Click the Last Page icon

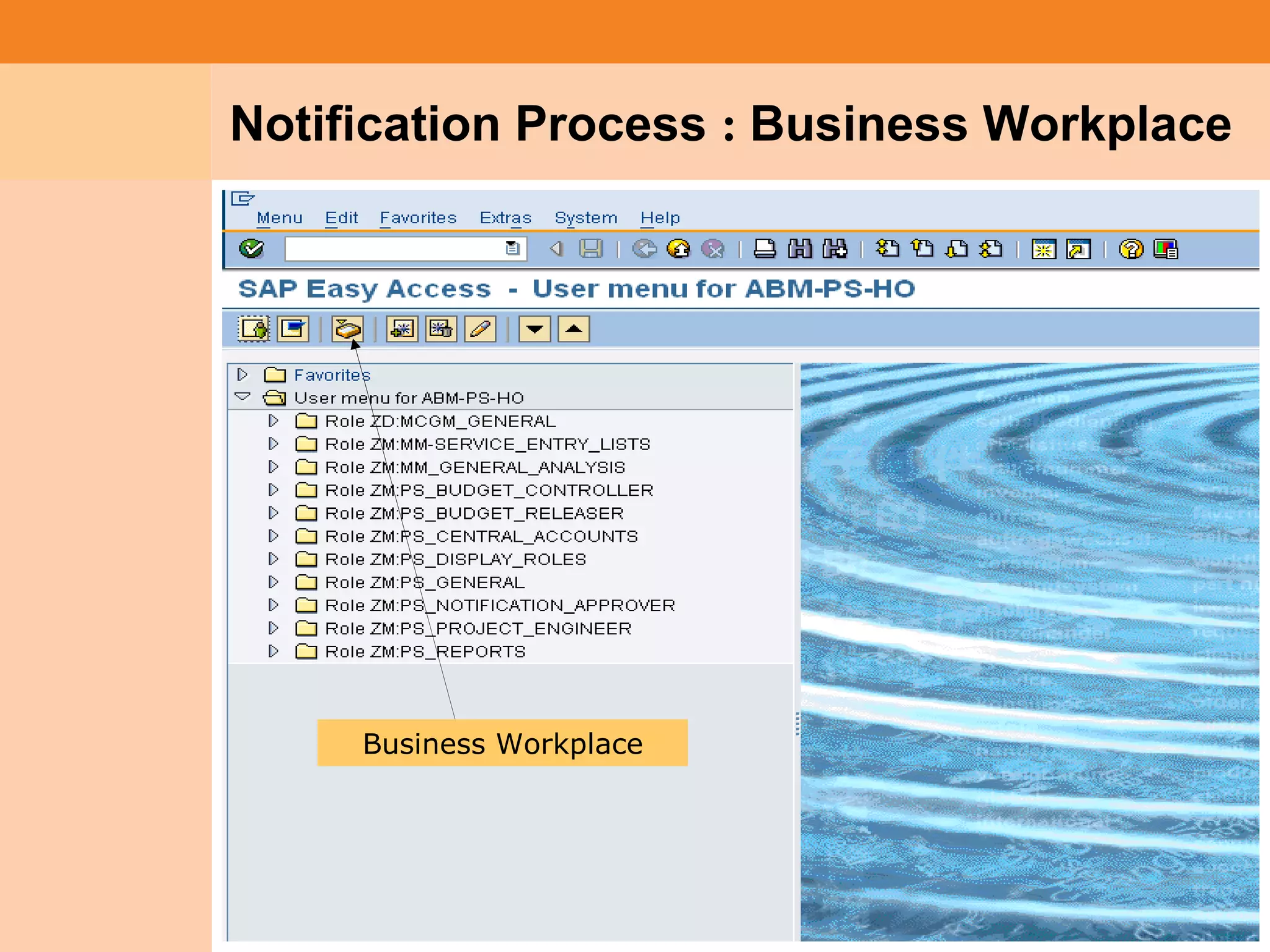pos(991,249)
